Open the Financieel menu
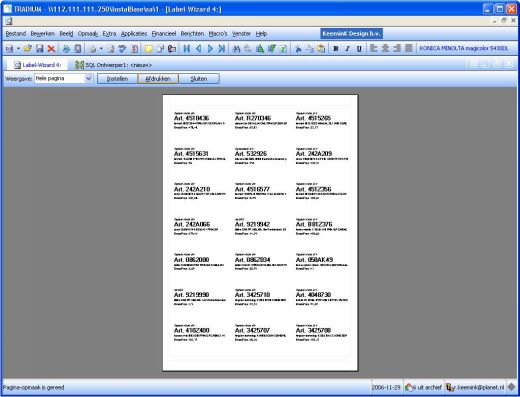Screen dimensions: 520x397 point(164,34)
